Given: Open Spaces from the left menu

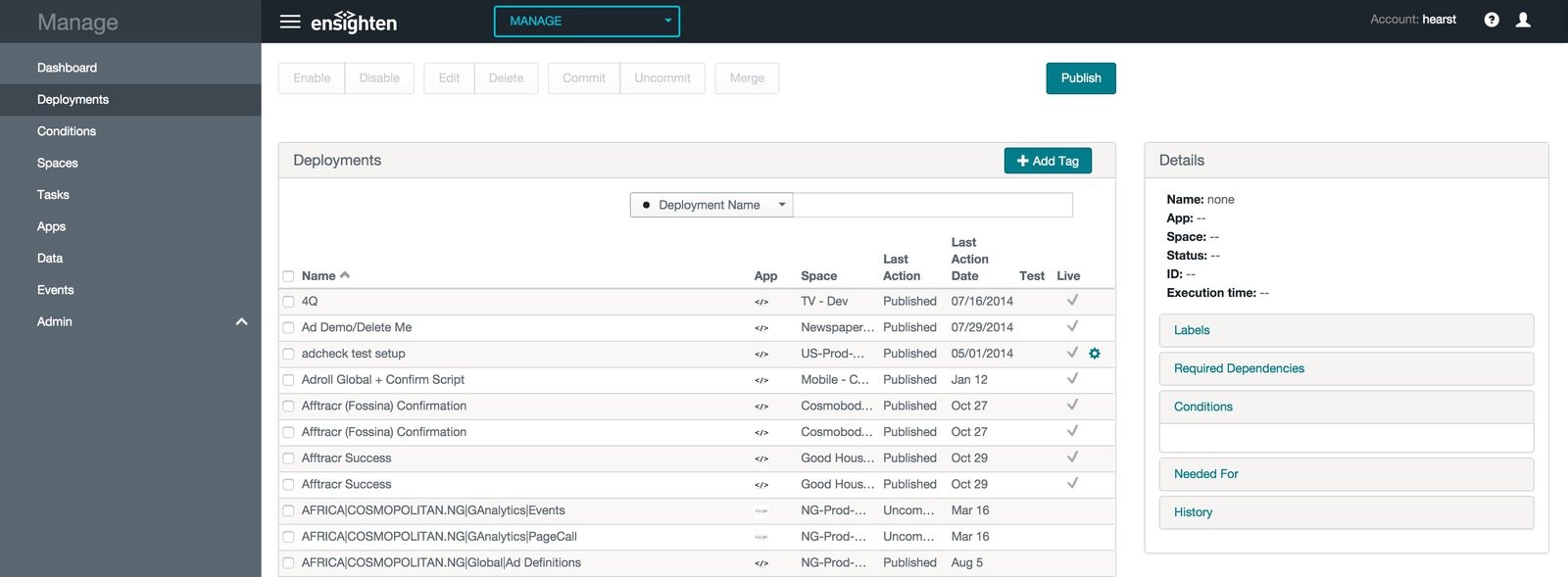Looking at the screenshot, I should pos(58,163).
